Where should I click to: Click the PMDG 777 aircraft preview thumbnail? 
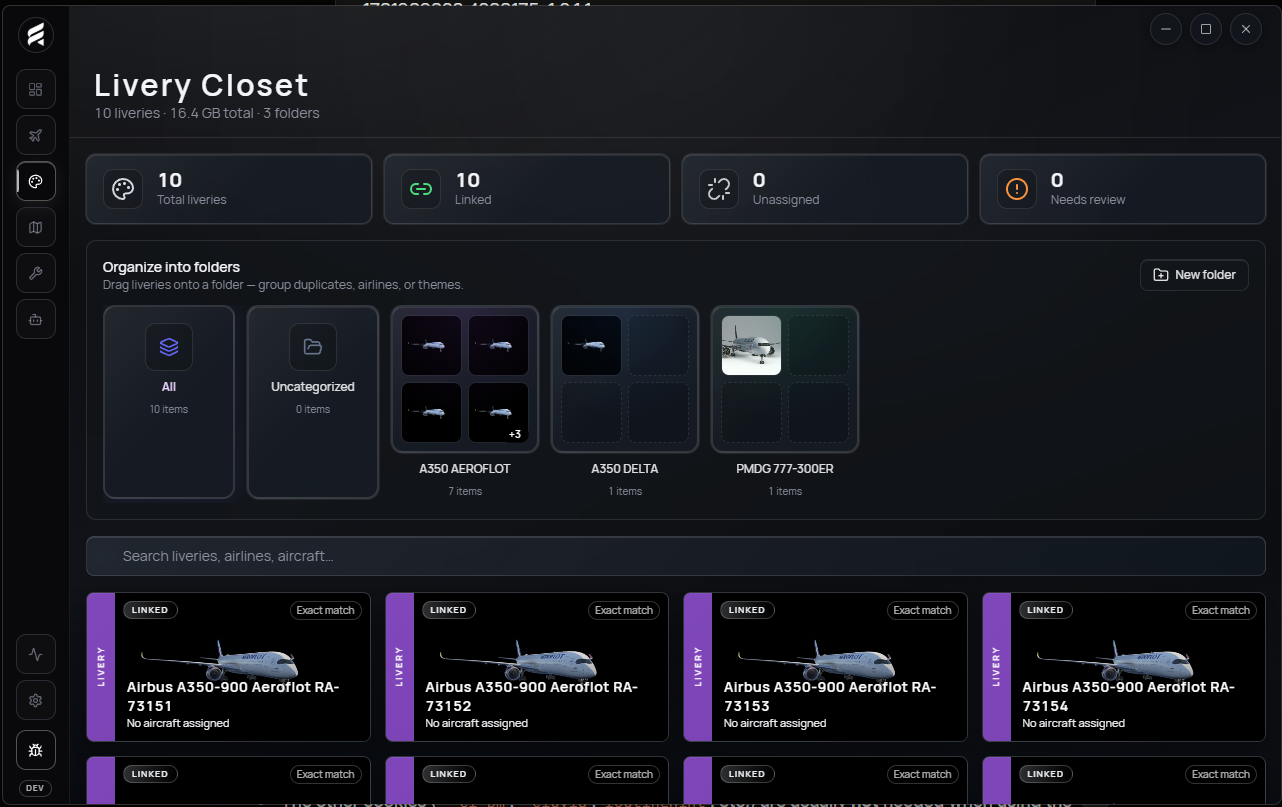pyautogui.click(x=751, y=346)
